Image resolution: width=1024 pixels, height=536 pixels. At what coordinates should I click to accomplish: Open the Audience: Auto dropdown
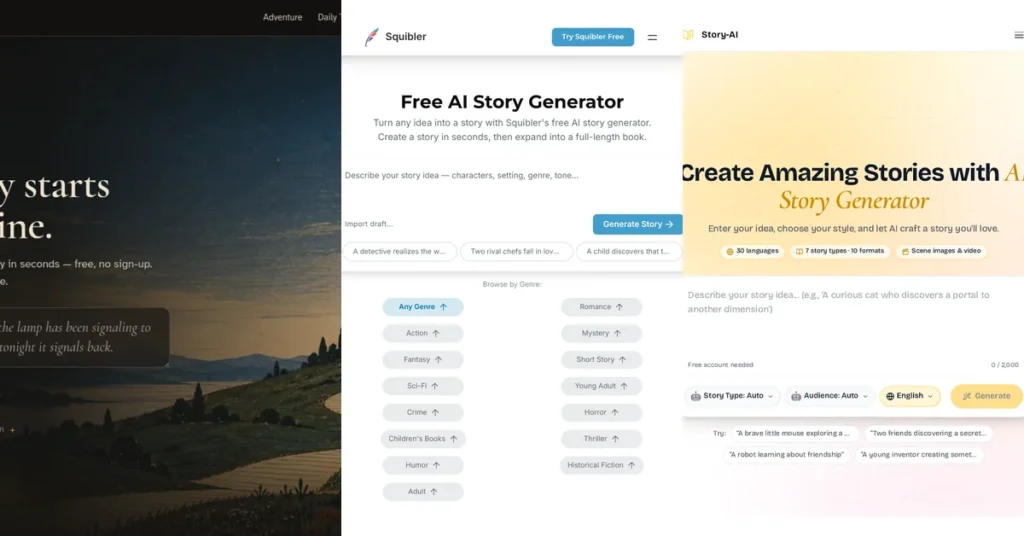tap(829, 396)
